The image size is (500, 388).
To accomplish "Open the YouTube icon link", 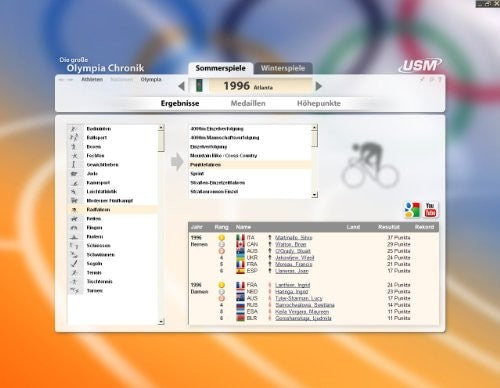I will point(430,210).
